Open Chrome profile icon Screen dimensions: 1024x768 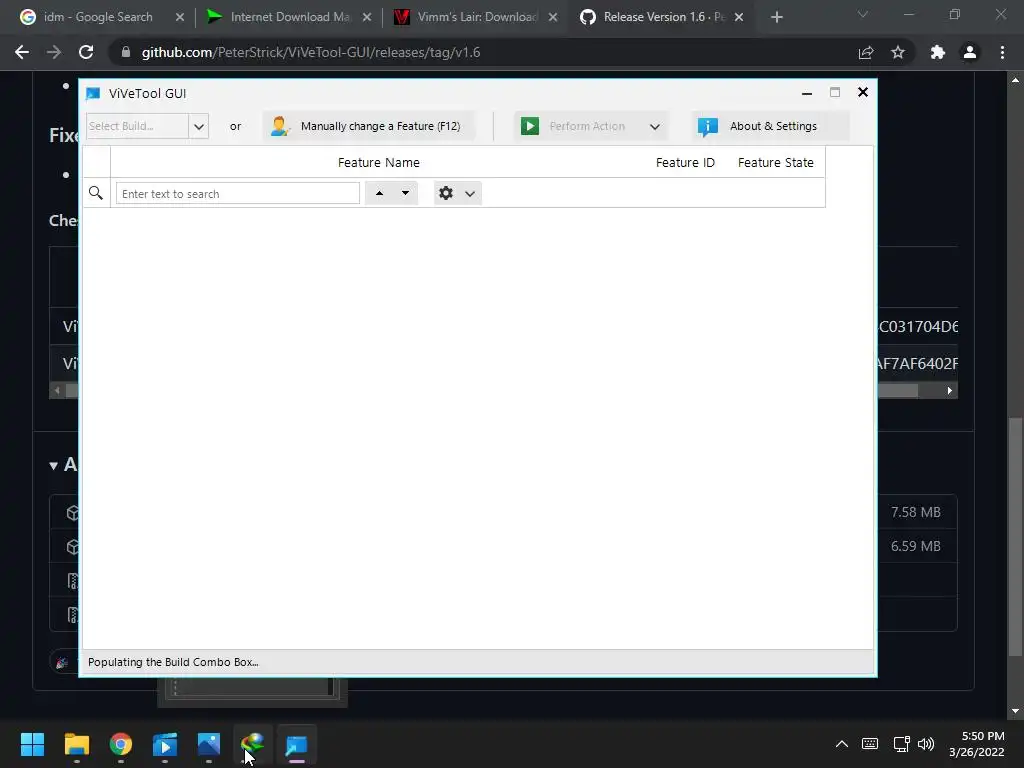(x=970, y=52)
